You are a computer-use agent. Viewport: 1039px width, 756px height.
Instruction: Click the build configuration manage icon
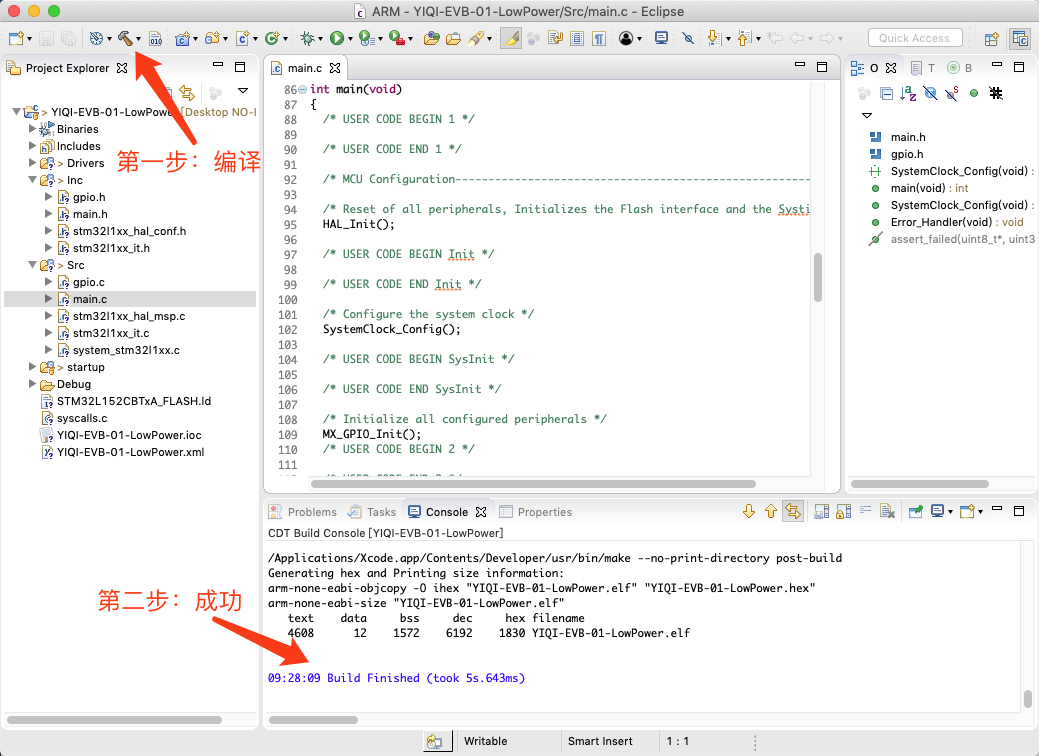97,38
